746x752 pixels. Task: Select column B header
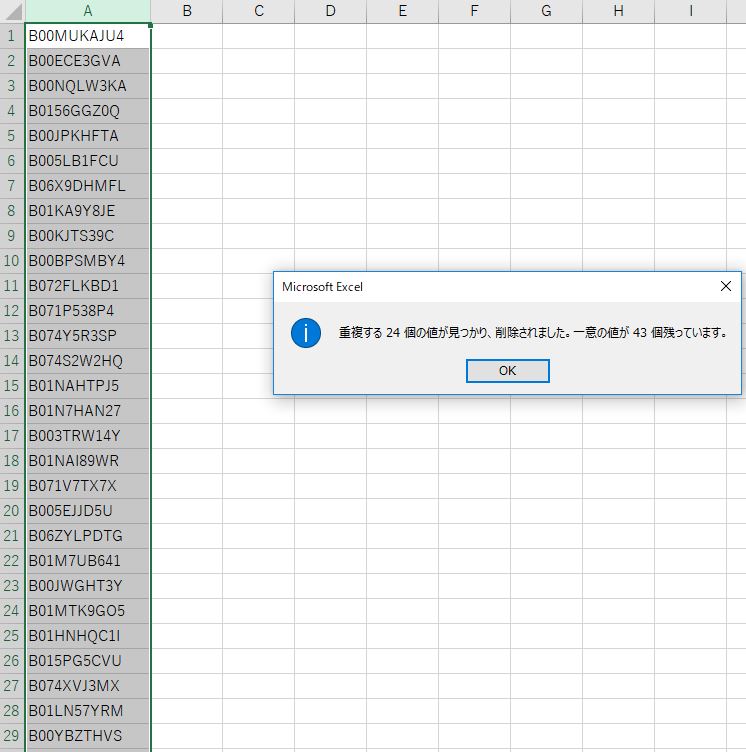187,11
